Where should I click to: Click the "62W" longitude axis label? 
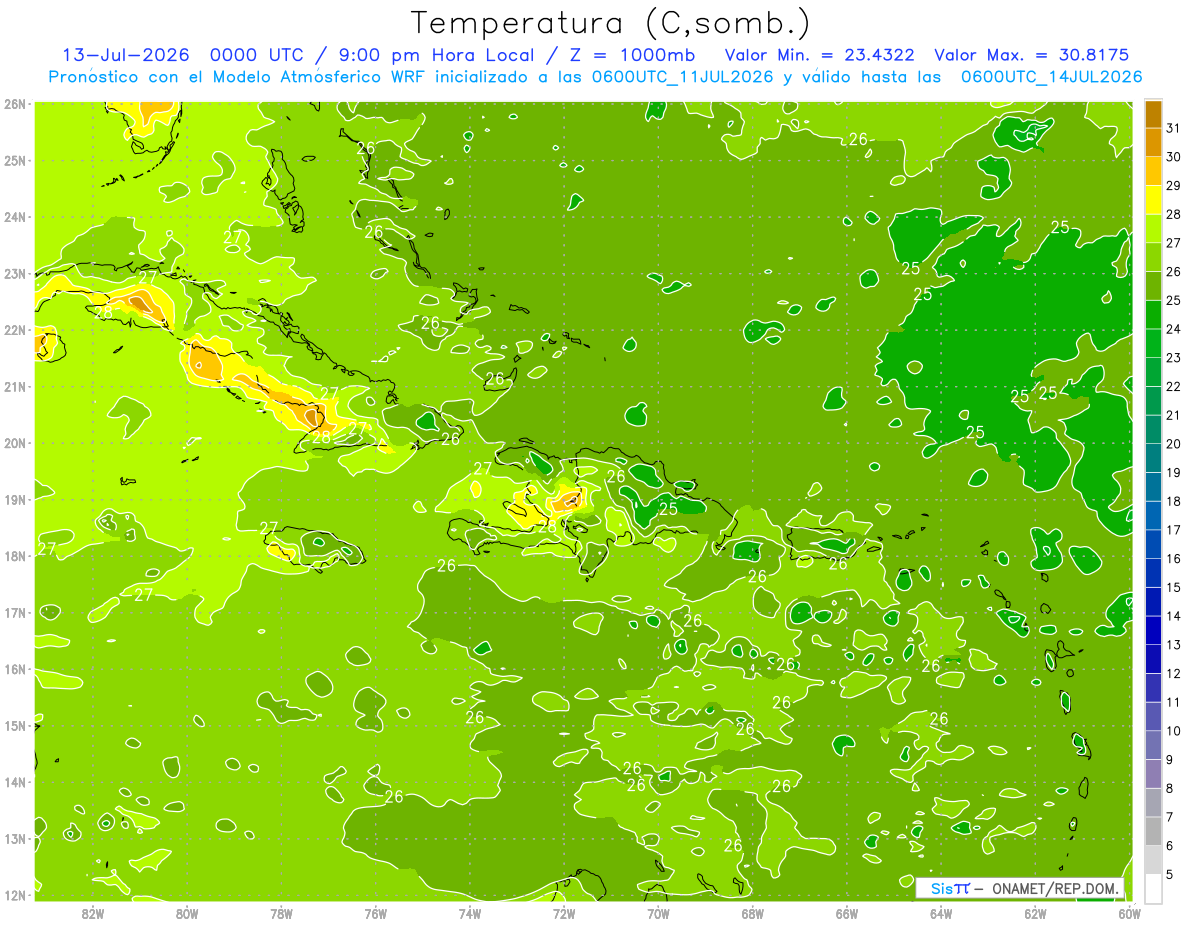(x=1035, y=913)
